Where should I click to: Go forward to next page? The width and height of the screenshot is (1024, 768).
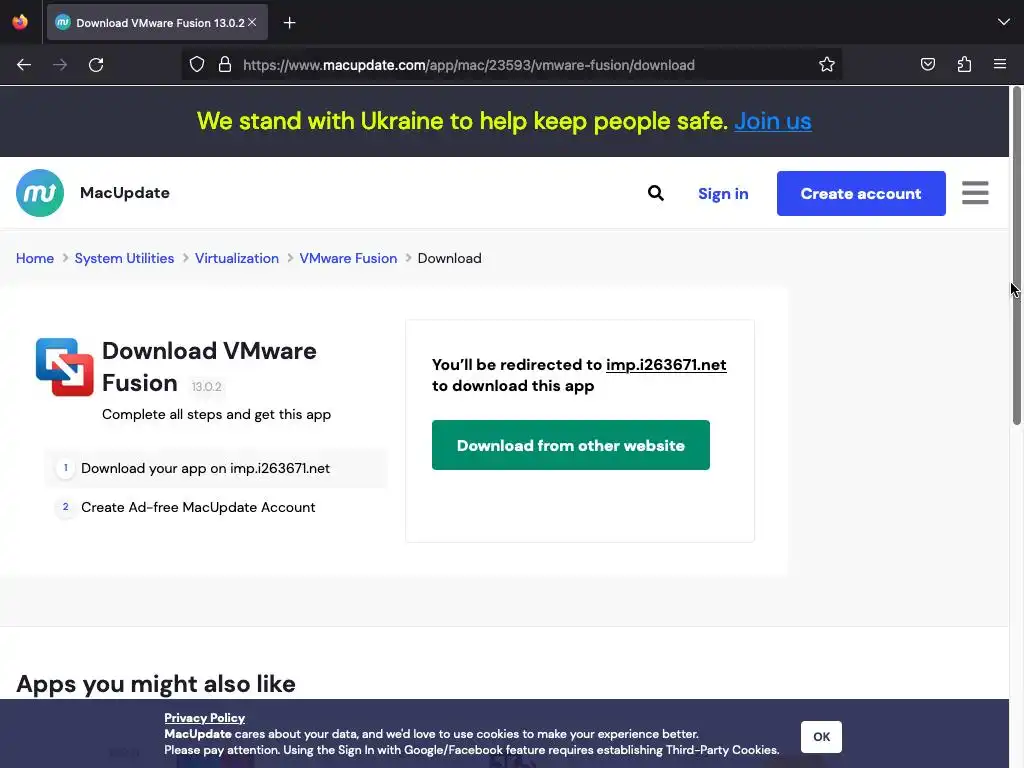60,65
